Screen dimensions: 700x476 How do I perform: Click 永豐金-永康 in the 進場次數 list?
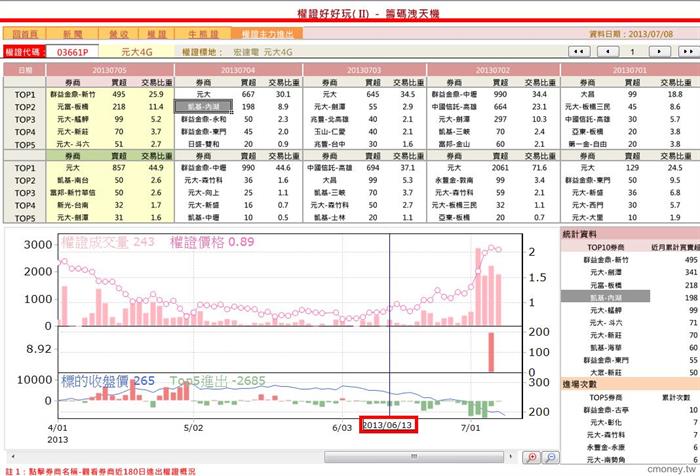tap(605, 447)
